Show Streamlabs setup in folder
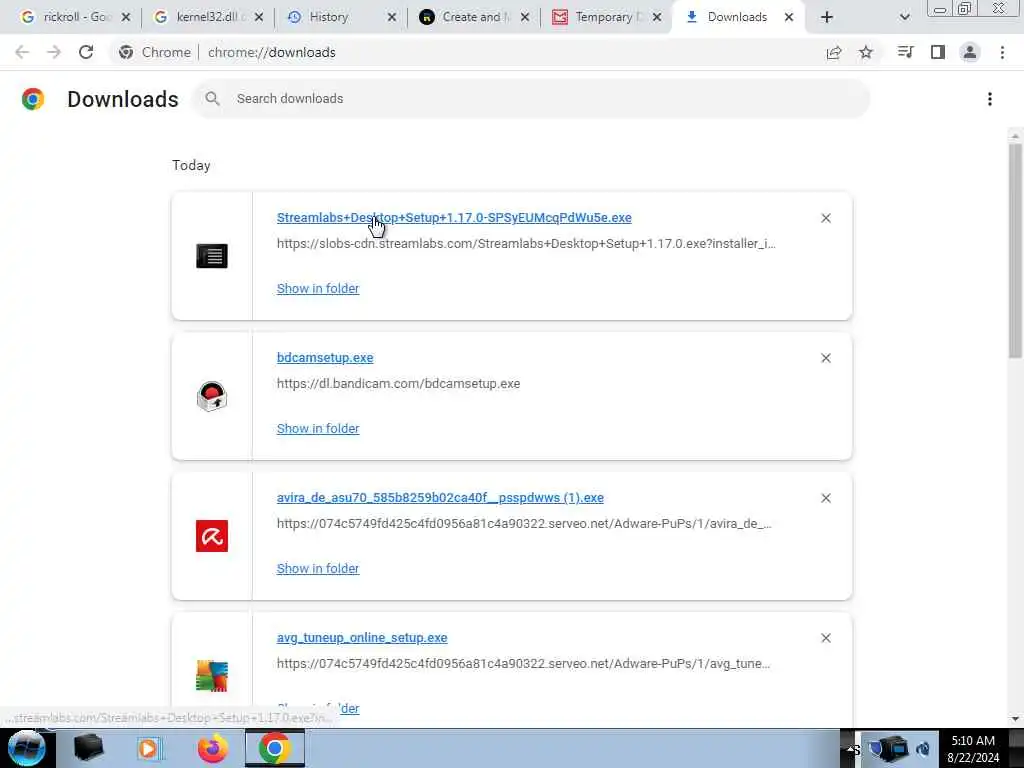Image resolution: width=1024 pixels, height=768 pixels. [x=318, y=289]
